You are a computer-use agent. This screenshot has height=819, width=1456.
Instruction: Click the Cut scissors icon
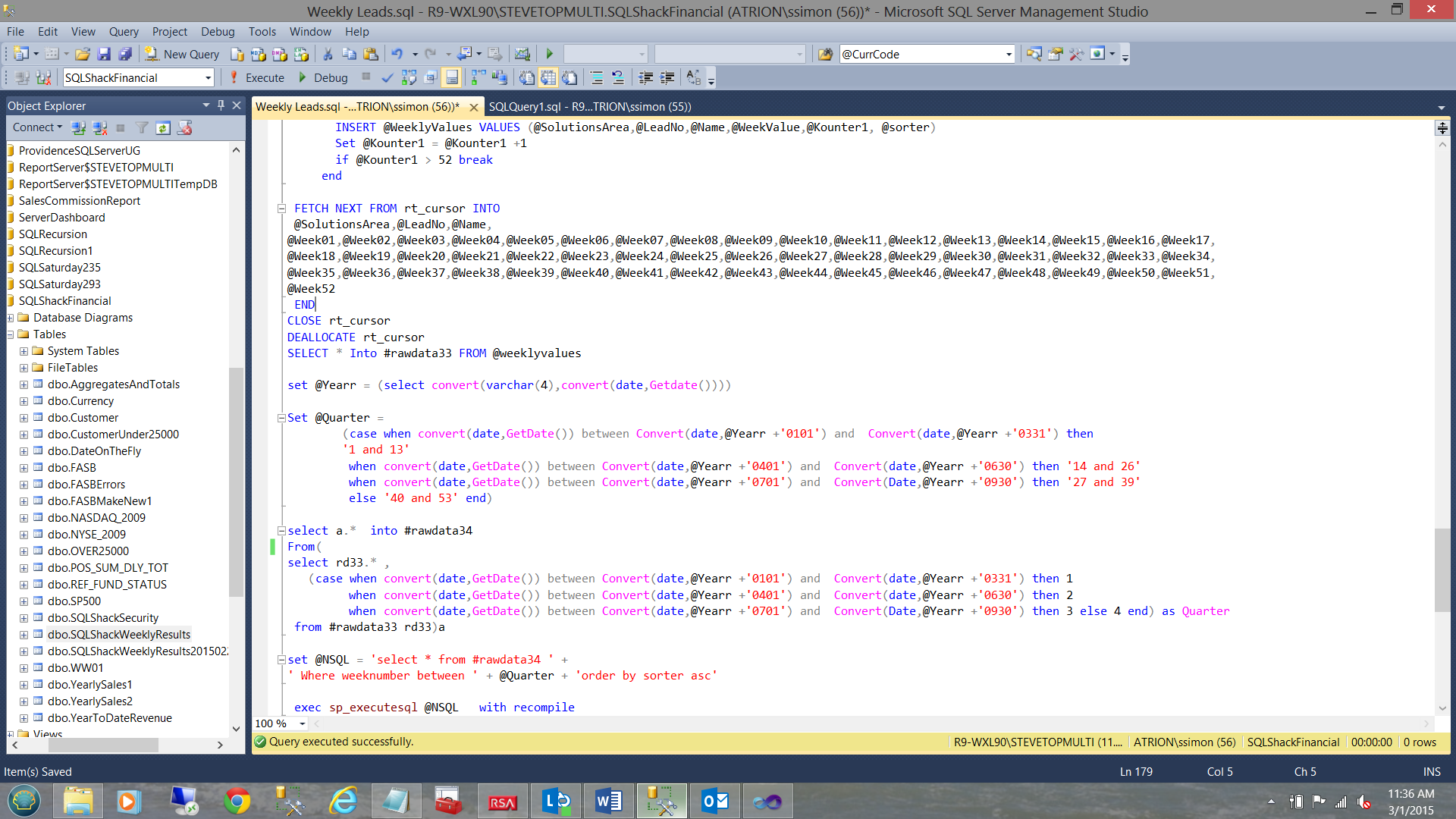point(328,54)
